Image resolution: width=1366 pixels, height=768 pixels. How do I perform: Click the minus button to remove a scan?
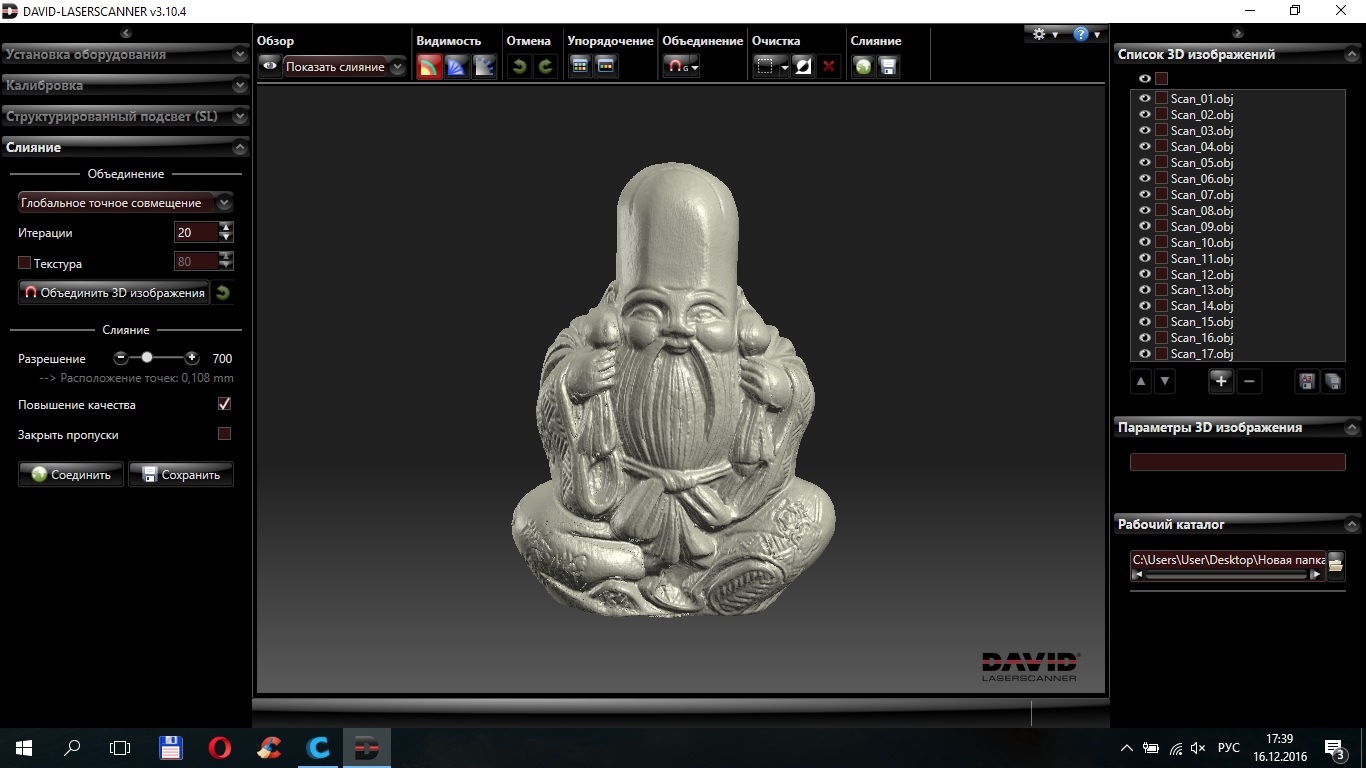[1249, 381]
